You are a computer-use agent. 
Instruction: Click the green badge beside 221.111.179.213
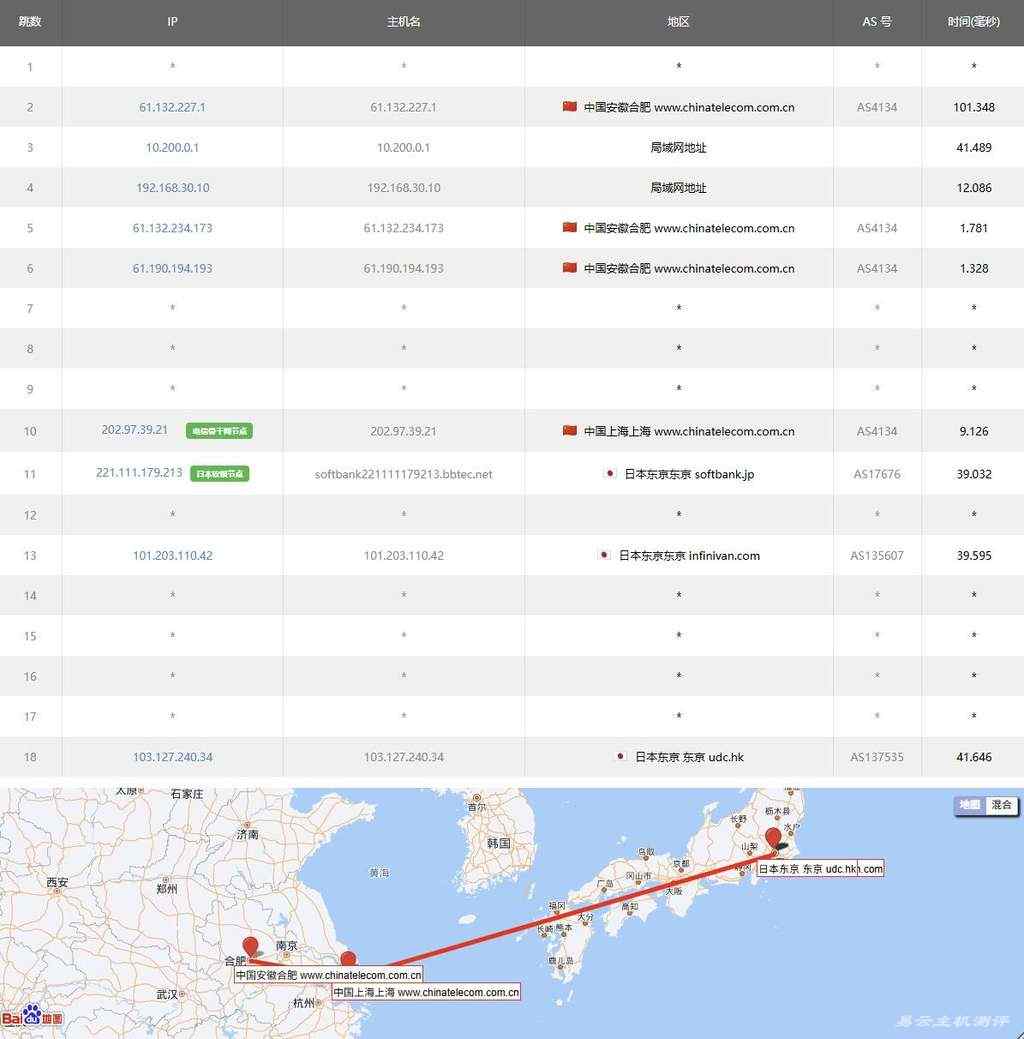coord(219,474)
